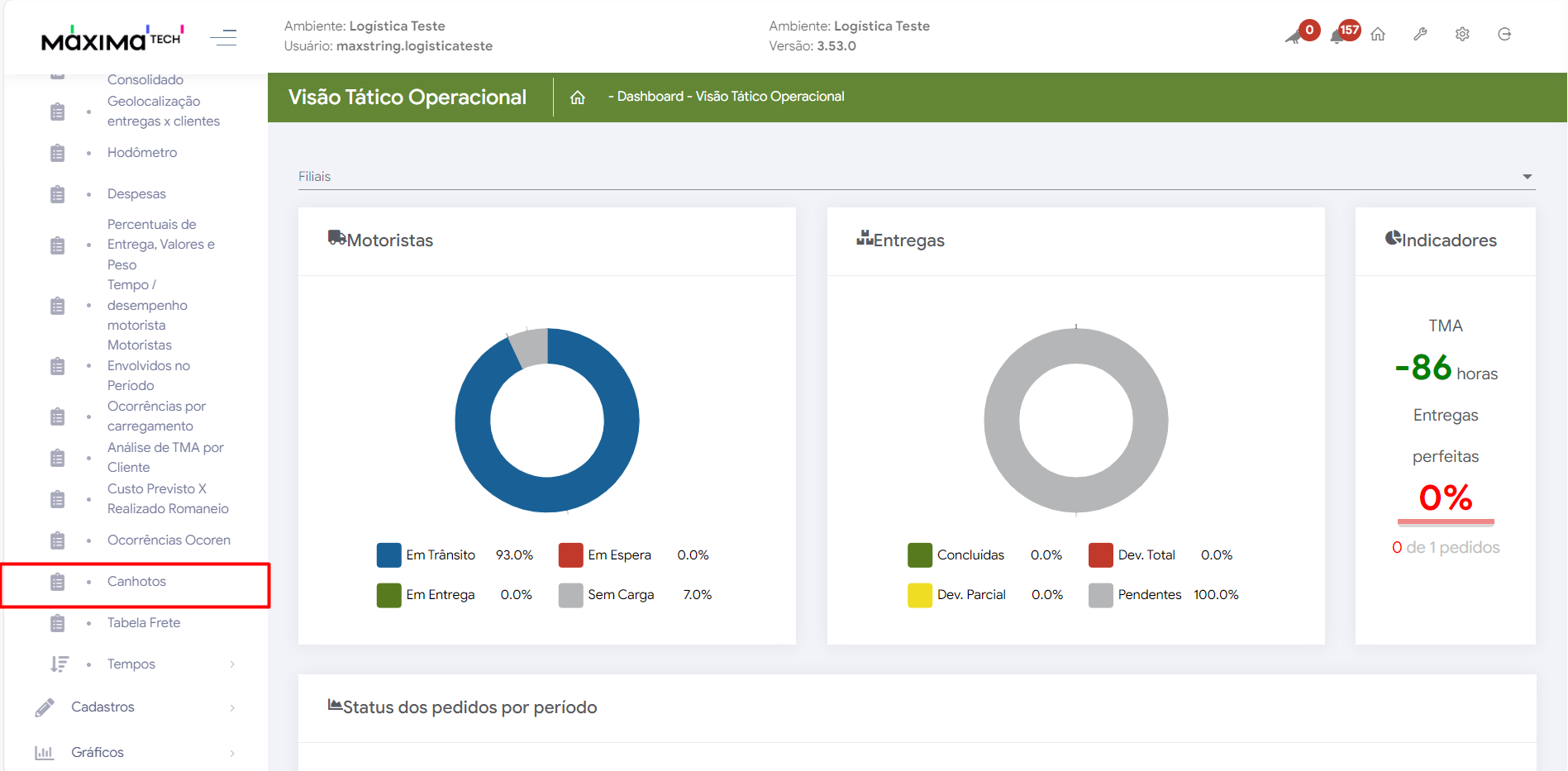Viewport: 1568px width, 771px height.
Task: Expand the Gráficos menu section
Action: [x=98, y=753]
